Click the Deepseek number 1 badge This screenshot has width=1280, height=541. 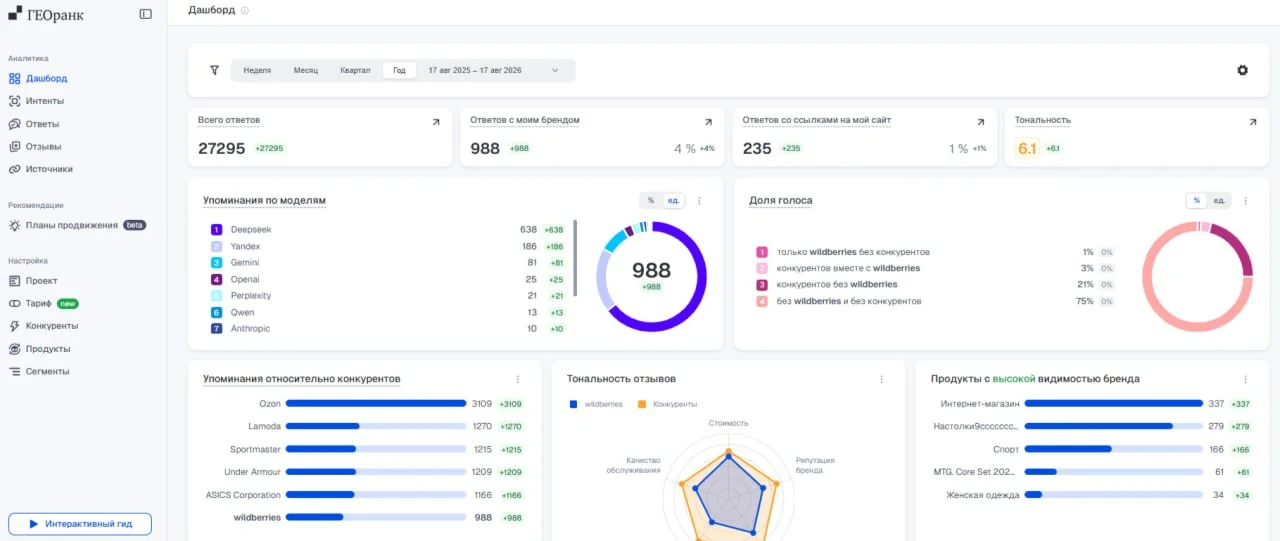(216, 230)
